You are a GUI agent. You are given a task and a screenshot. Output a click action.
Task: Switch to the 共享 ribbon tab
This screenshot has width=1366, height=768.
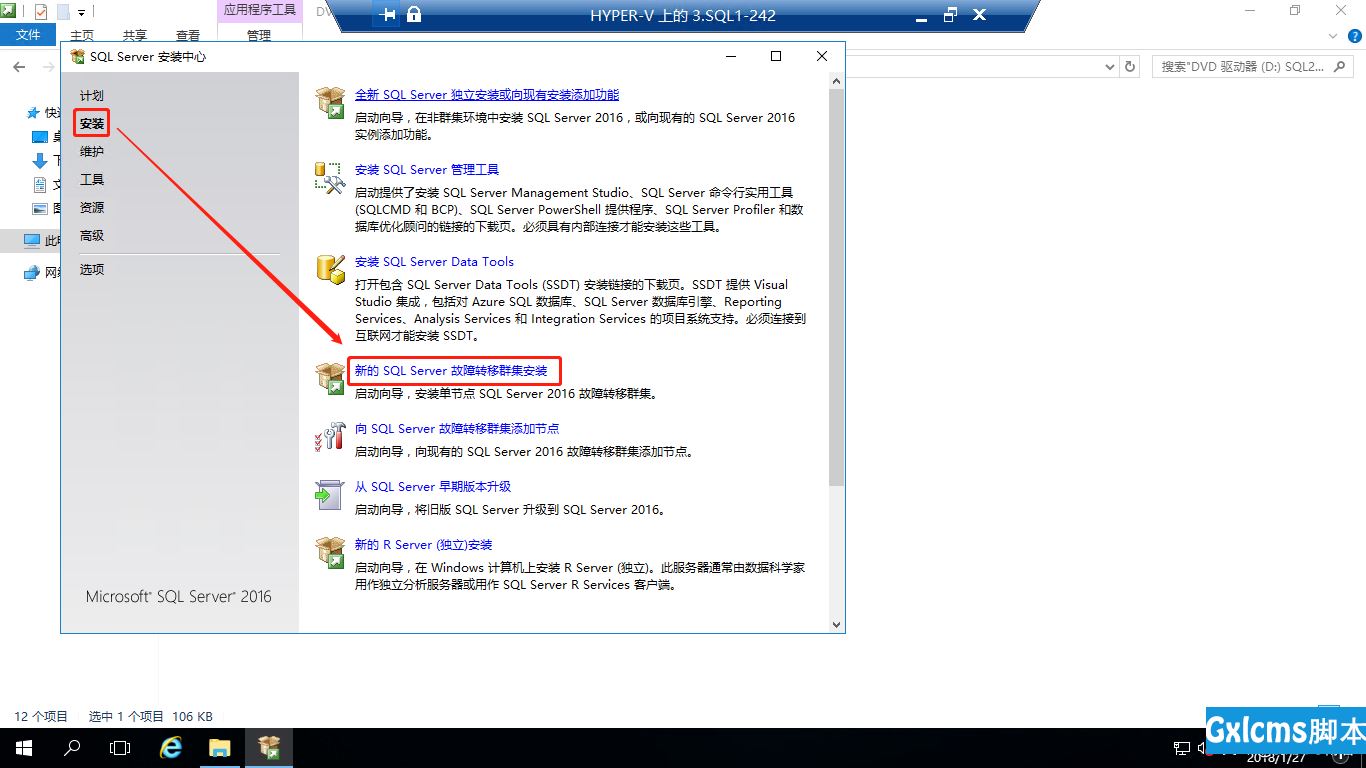point(135,35)
